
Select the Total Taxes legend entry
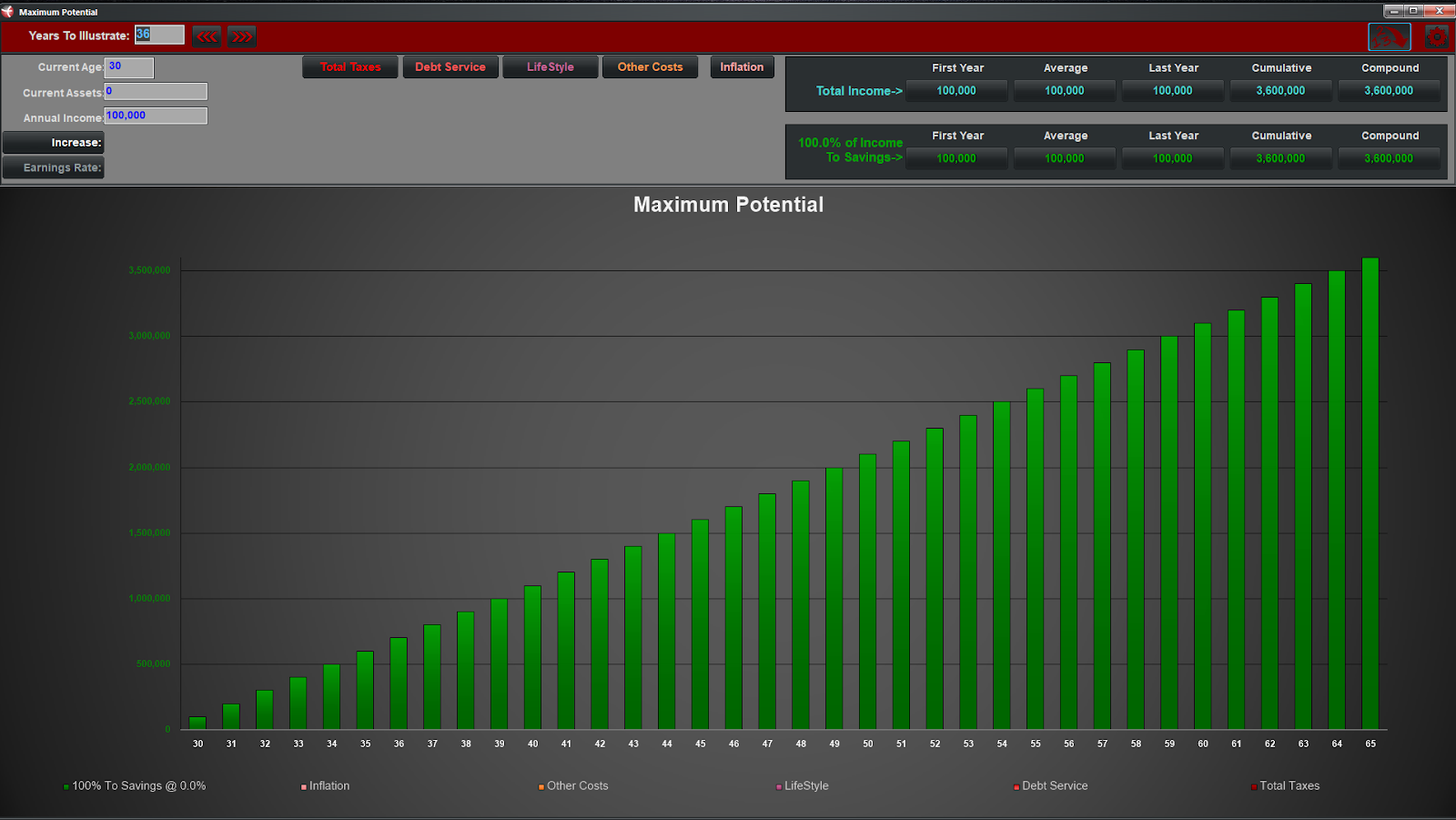[x=1286, y=786]
